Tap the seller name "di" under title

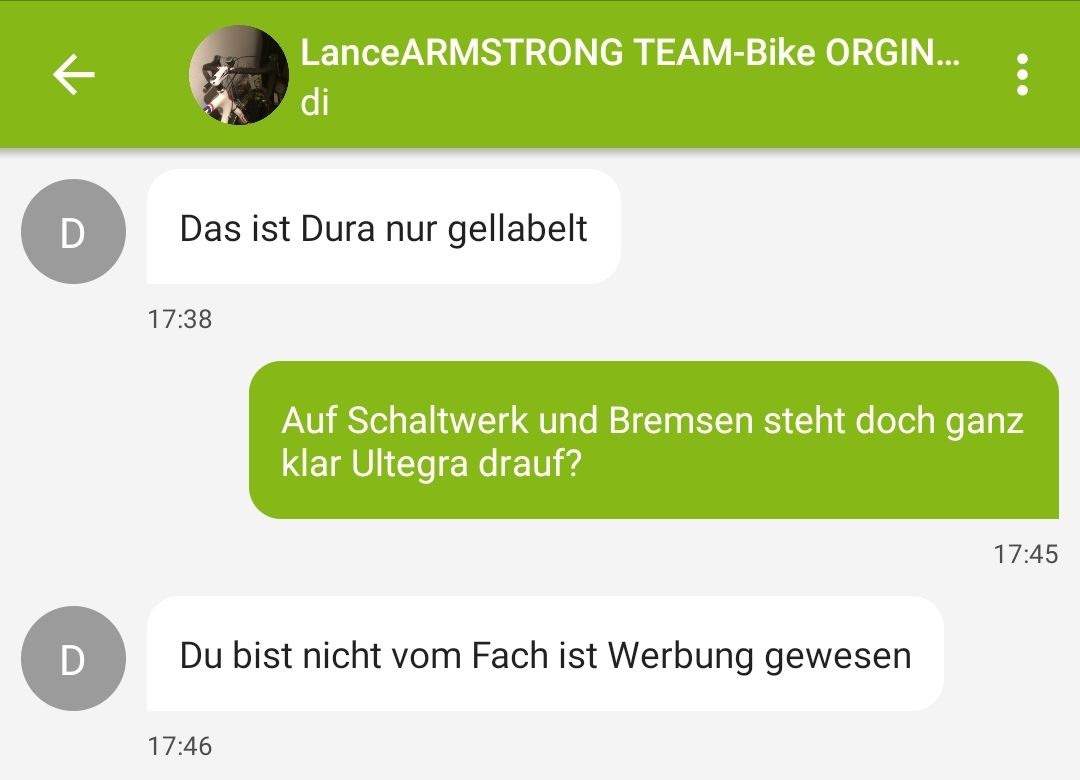pyautogui.click(x=315, y=103)
